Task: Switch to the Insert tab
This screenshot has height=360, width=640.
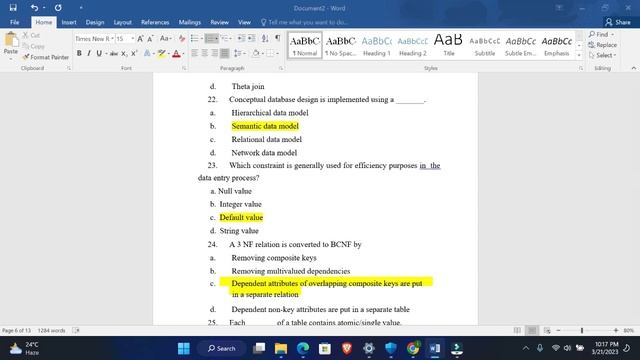Action: (x=69, y=22)
